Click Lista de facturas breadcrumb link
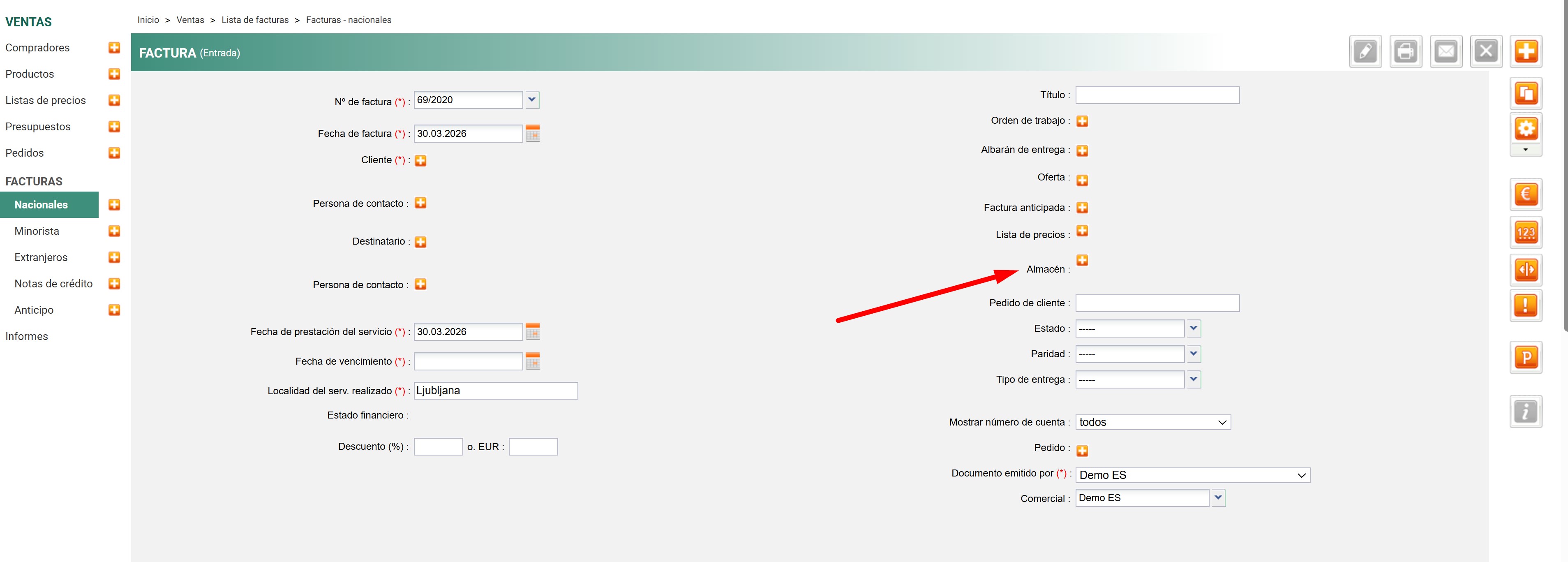1568x562 pixels. point(255,20)
